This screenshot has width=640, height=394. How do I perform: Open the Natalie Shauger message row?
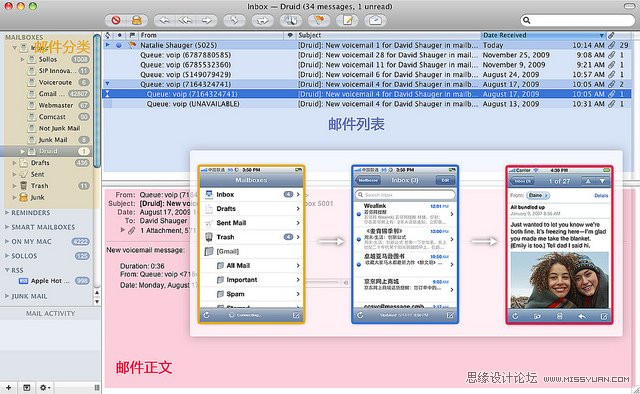pyautogui.click(x=367, y=45)
